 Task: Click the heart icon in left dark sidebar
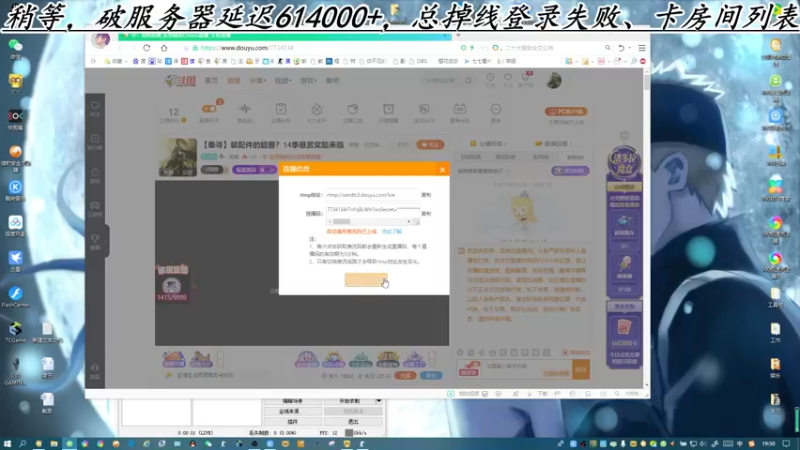tap(95, 106)
